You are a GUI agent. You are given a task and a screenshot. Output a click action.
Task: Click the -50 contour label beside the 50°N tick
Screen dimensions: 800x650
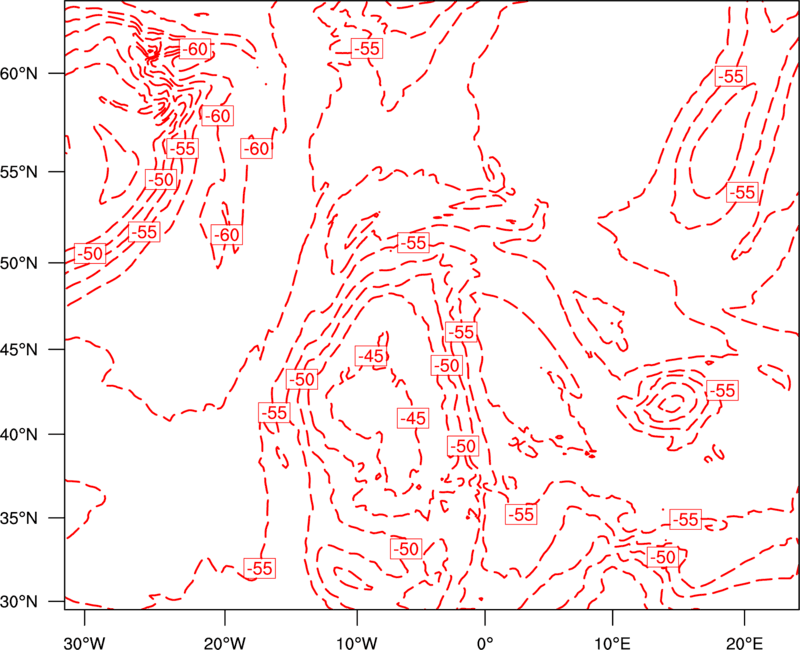point(90,254)
